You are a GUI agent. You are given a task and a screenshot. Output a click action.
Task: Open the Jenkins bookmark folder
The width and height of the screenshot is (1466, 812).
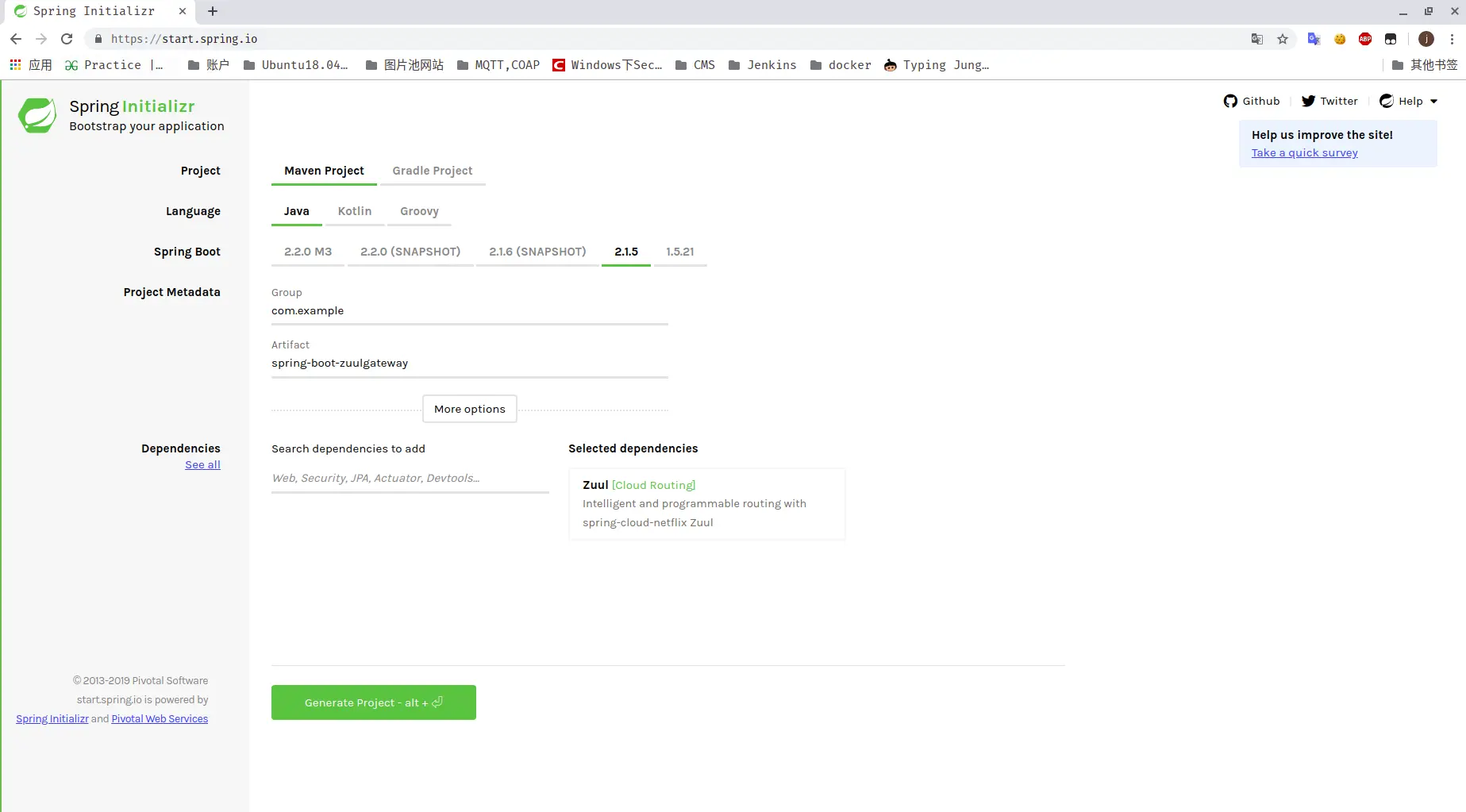pyautogui.click(x=763, y=65)
